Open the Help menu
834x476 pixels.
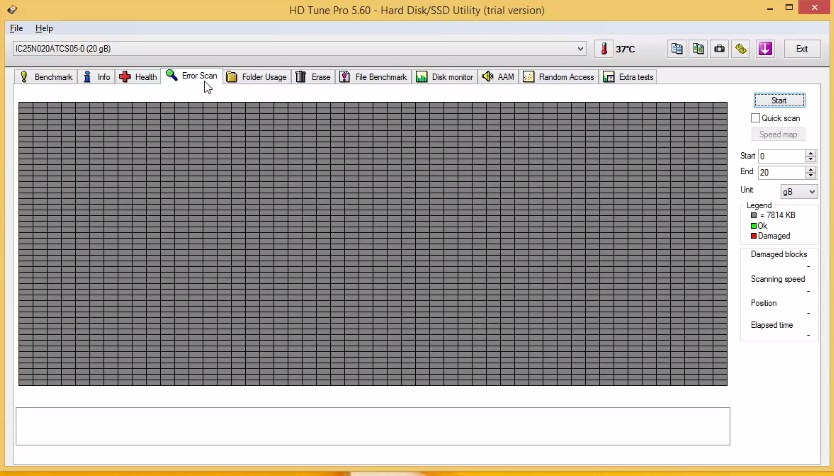coord(44,28)
